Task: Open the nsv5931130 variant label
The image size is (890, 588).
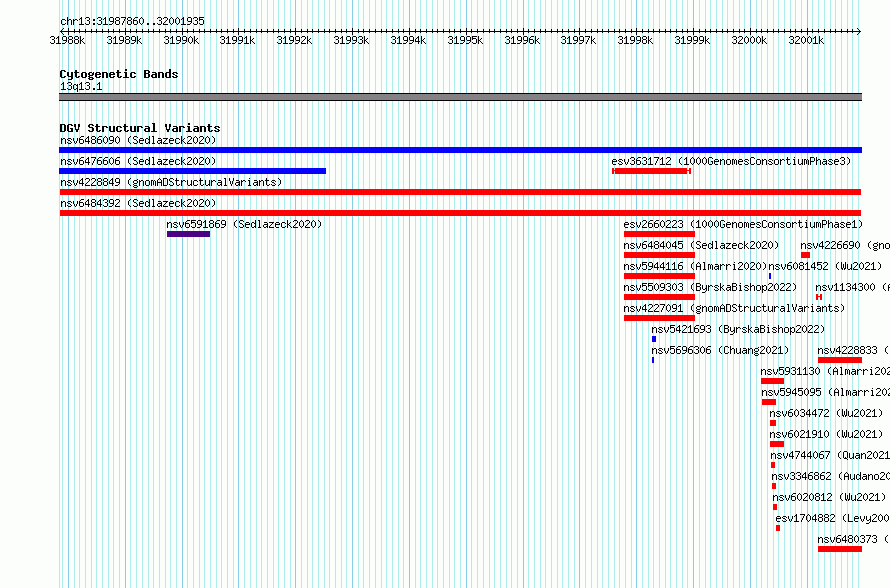Action: [825, 371]
